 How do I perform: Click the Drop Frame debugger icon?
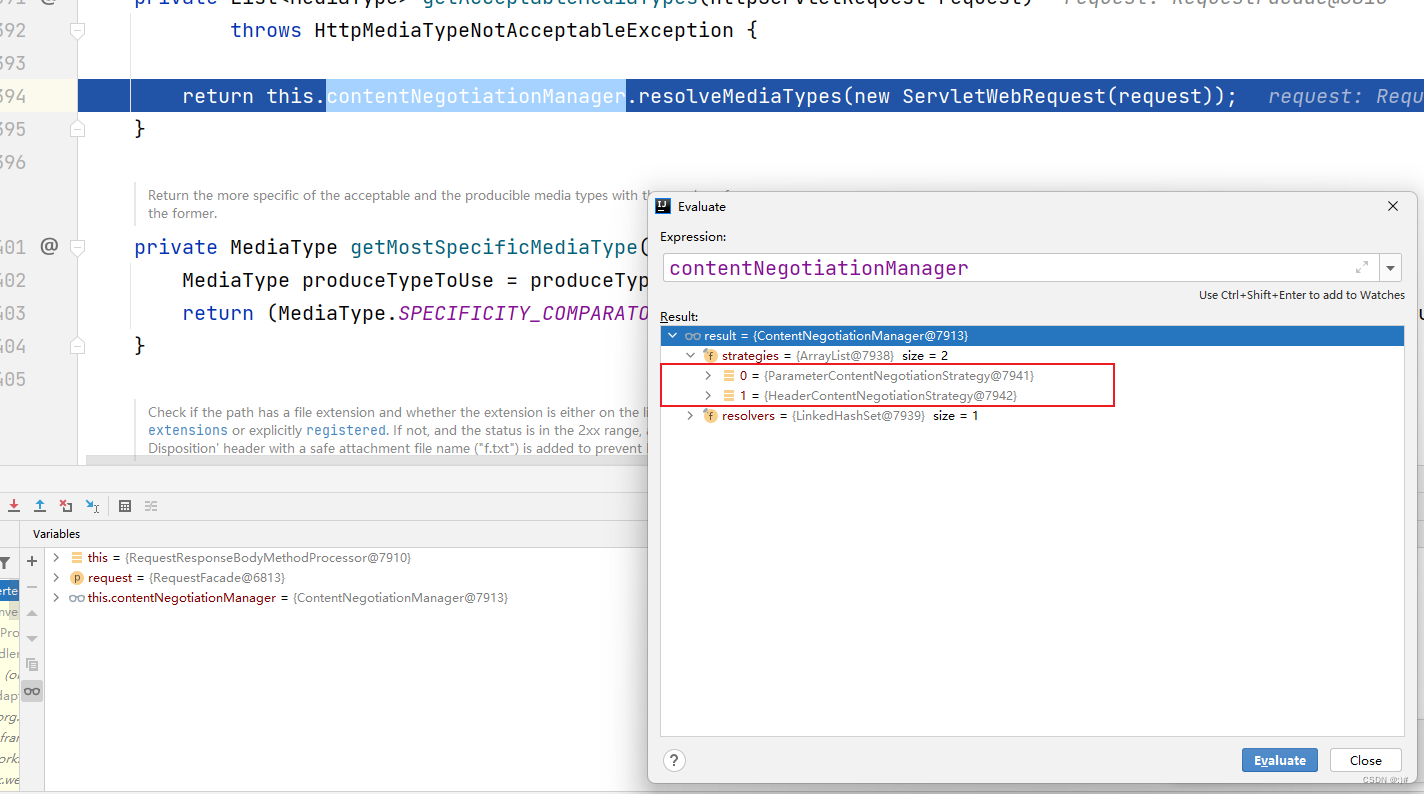click(66, 506)
